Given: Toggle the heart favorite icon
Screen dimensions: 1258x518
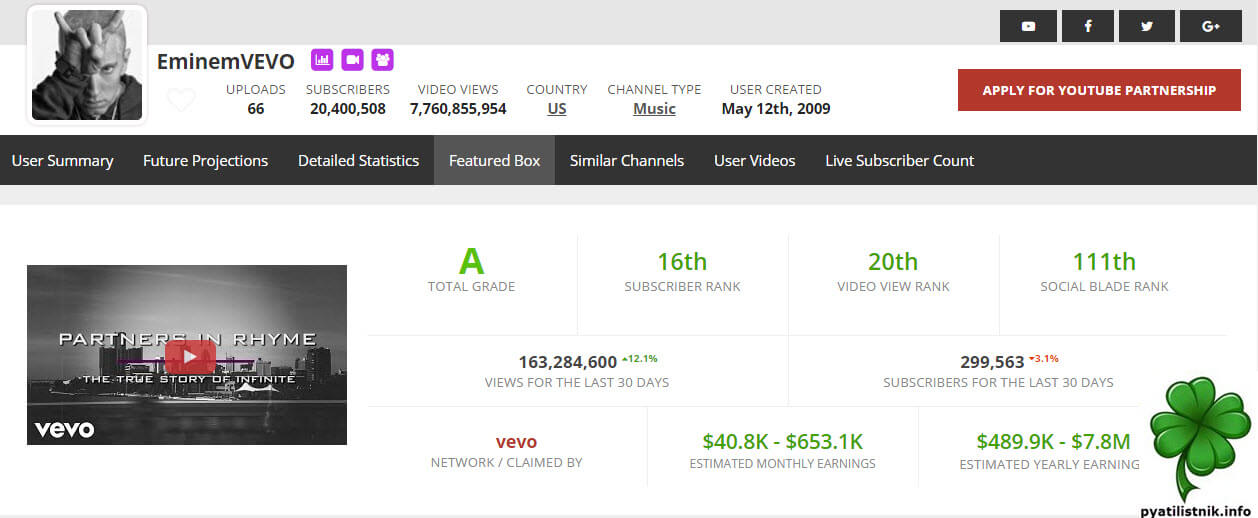Looking at the screenshot, I should pyautogui.click(x=181, y=100).
